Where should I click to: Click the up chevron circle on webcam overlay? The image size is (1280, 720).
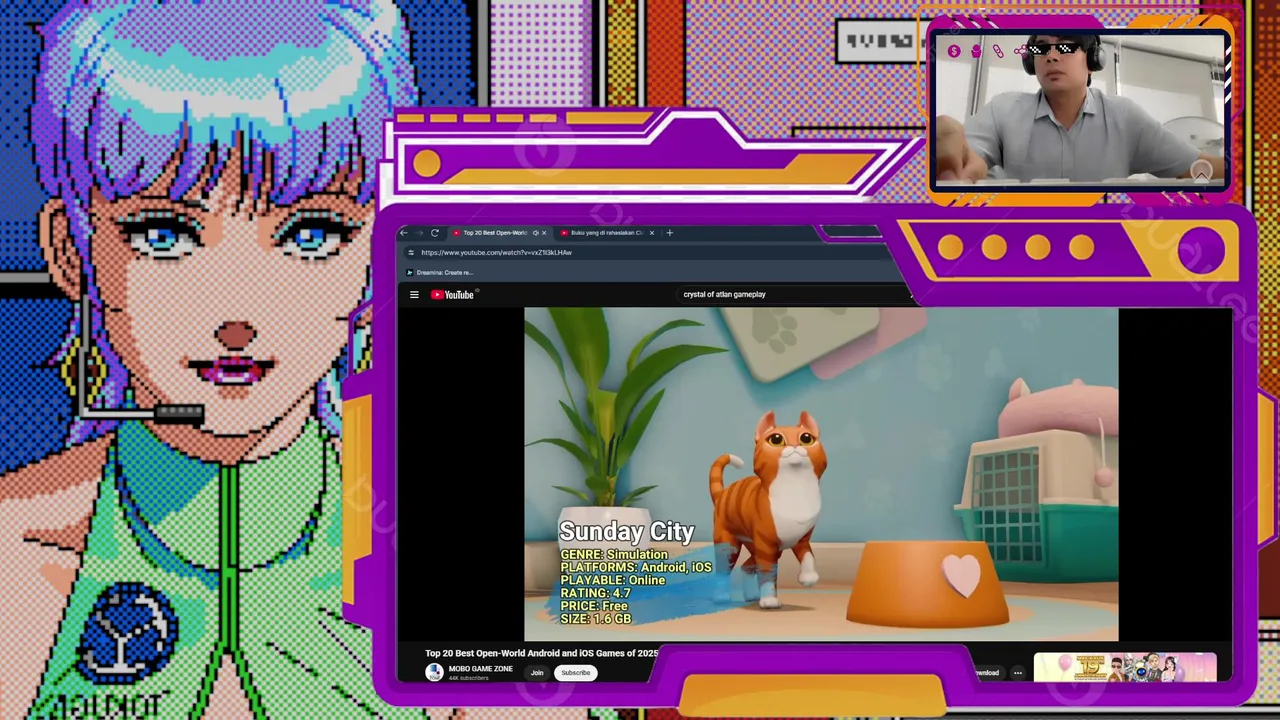coord(1201,173)
